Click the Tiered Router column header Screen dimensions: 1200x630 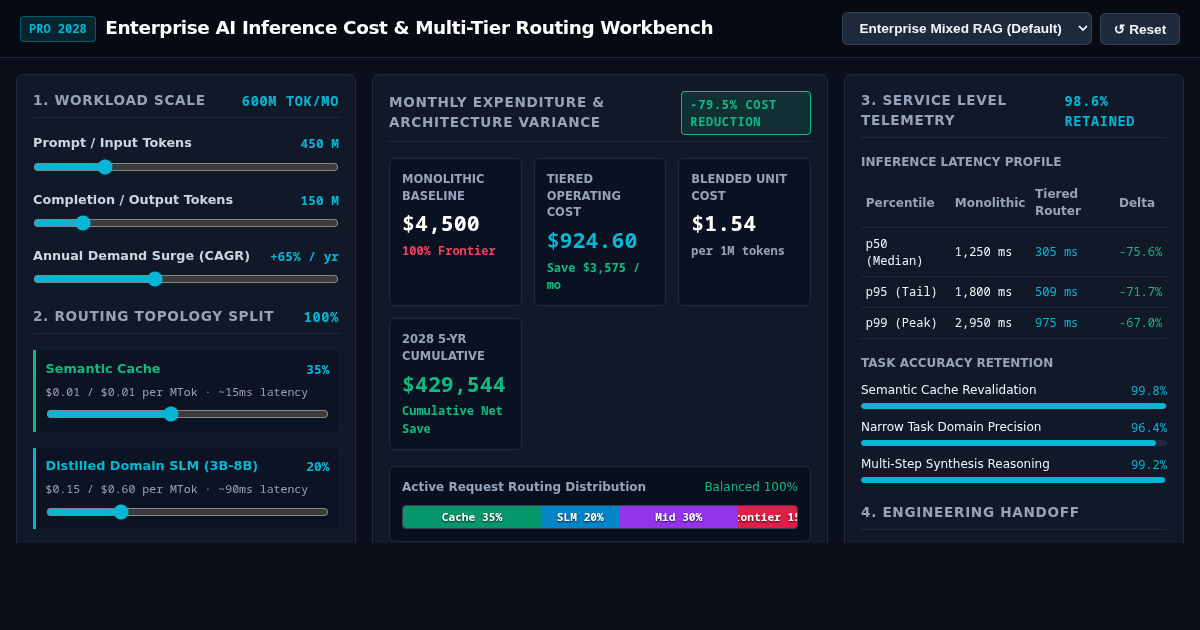[1058, 203]
